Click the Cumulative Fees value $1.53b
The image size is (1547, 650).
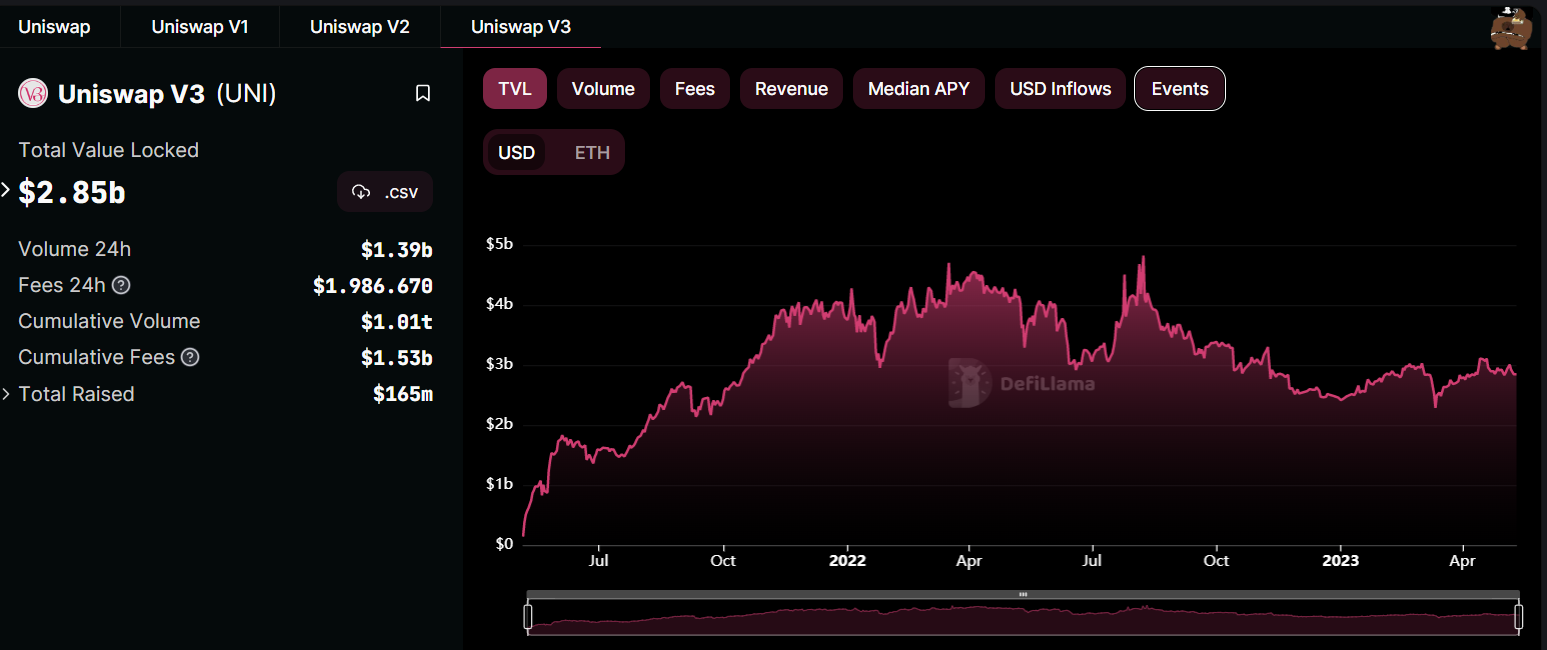point(397,358)
